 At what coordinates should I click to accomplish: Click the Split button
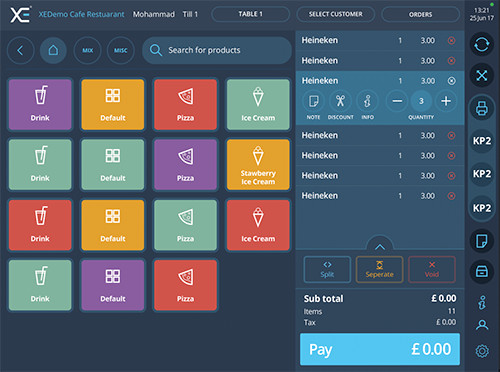tap(327, 269)
